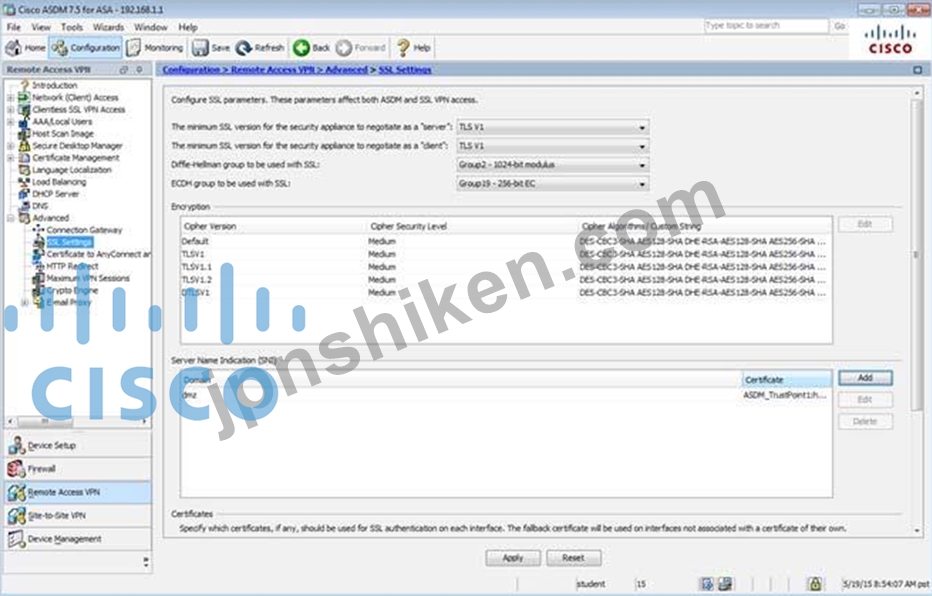
Task: Expand Clientless SSL VPN Access node
Action: tap(10, 109)
